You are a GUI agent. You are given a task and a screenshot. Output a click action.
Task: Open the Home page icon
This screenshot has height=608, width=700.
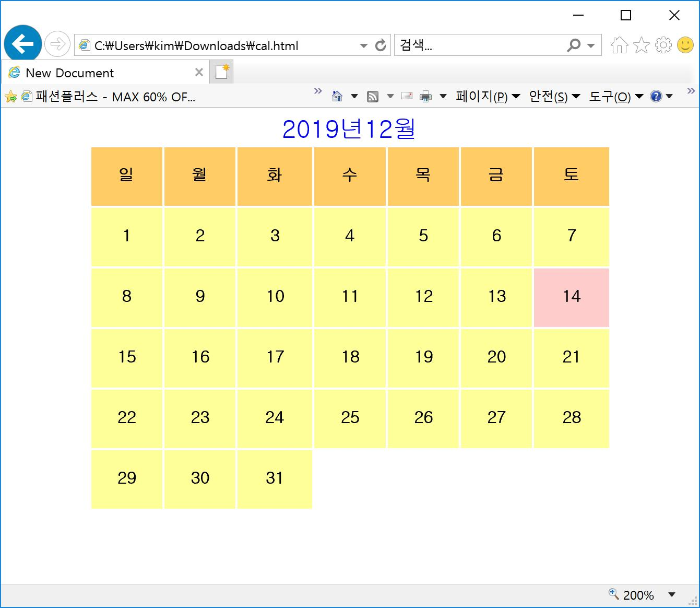(x=619, y=45)
